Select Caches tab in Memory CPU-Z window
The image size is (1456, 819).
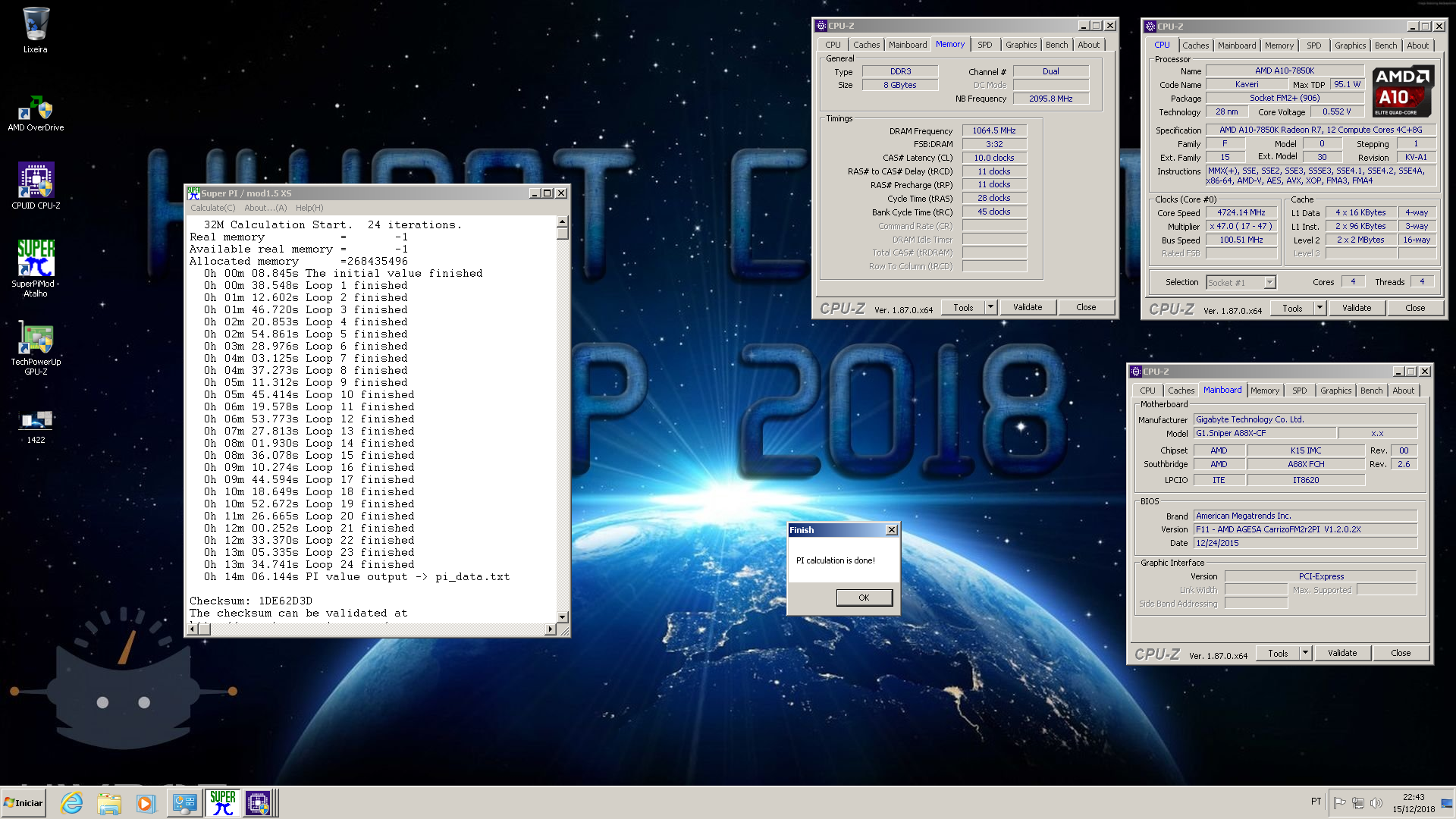[x=866, y=45]
